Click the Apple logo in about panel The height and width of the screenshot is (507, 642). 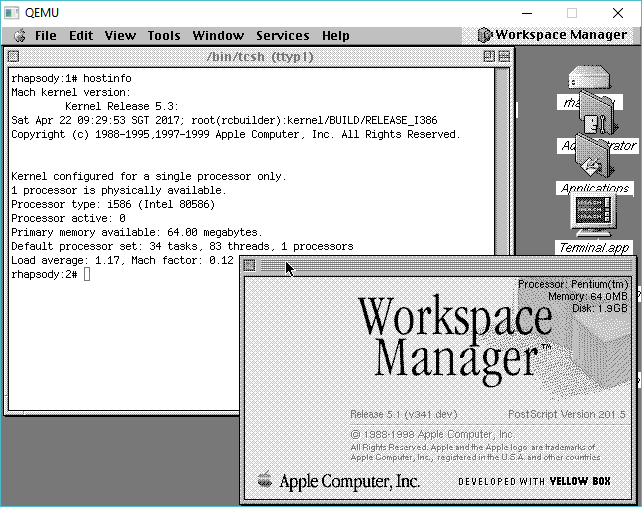pos(264,481)
